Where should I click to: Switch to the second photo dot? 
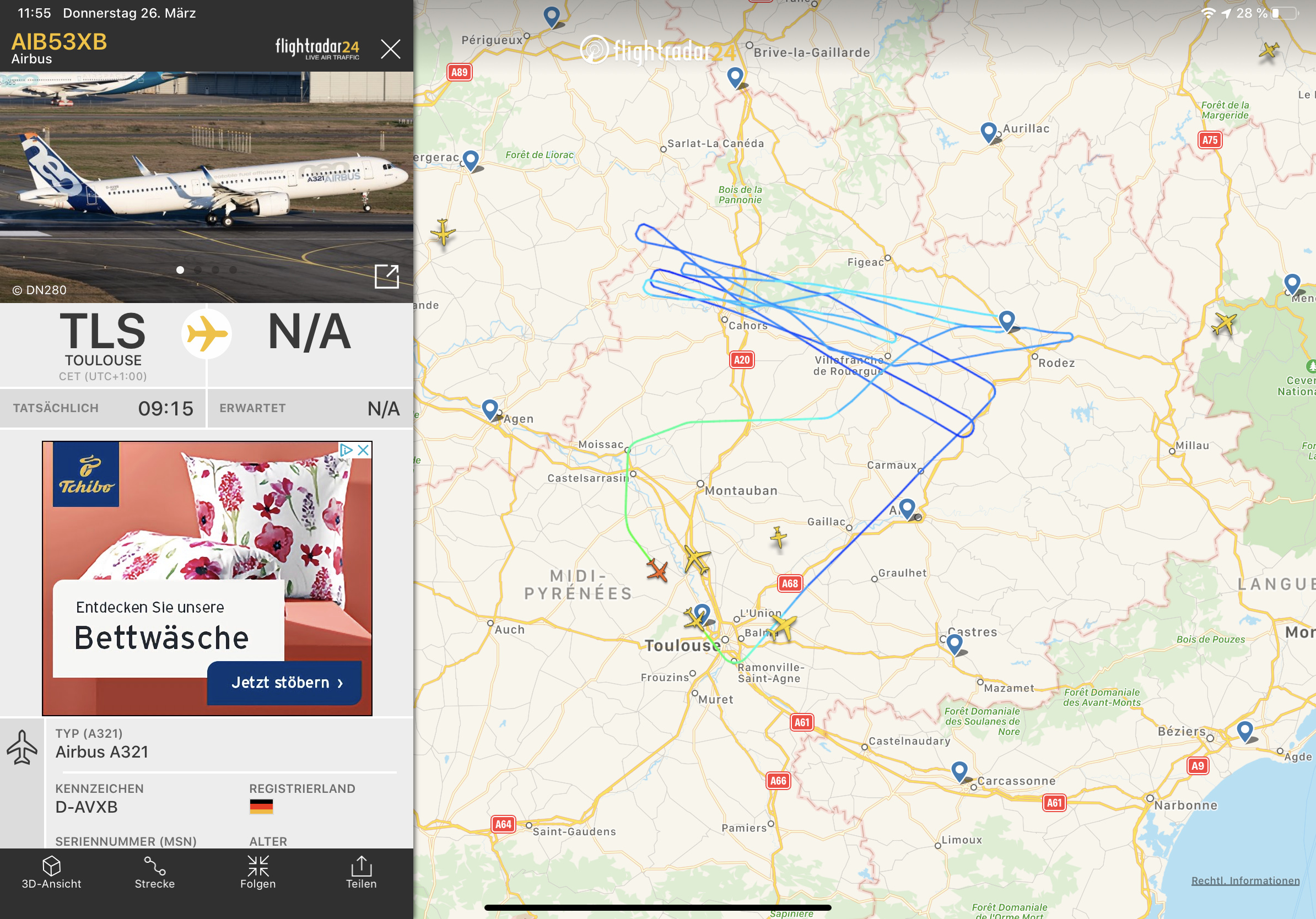tap(198, 270)
